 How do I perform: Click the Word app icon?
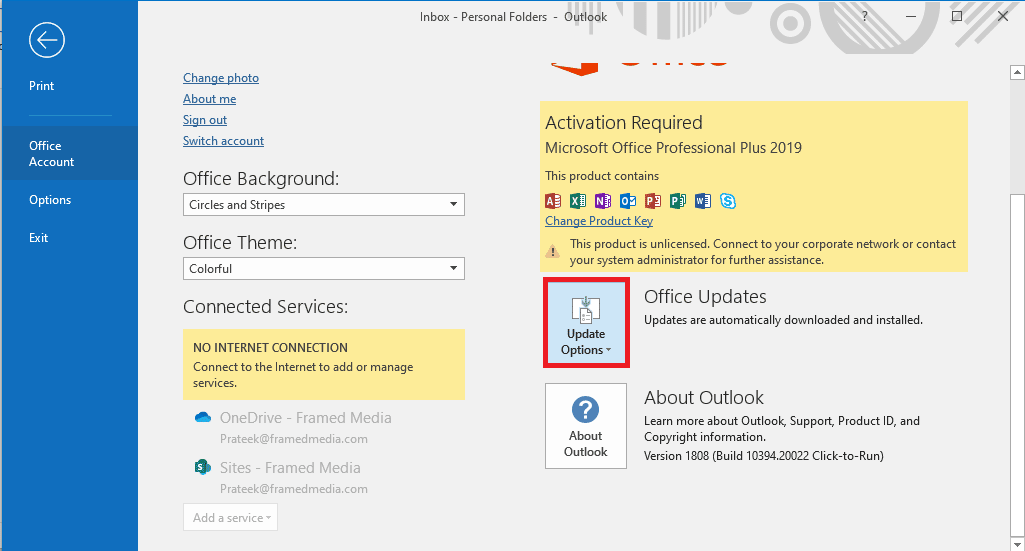tap(703, 201)
